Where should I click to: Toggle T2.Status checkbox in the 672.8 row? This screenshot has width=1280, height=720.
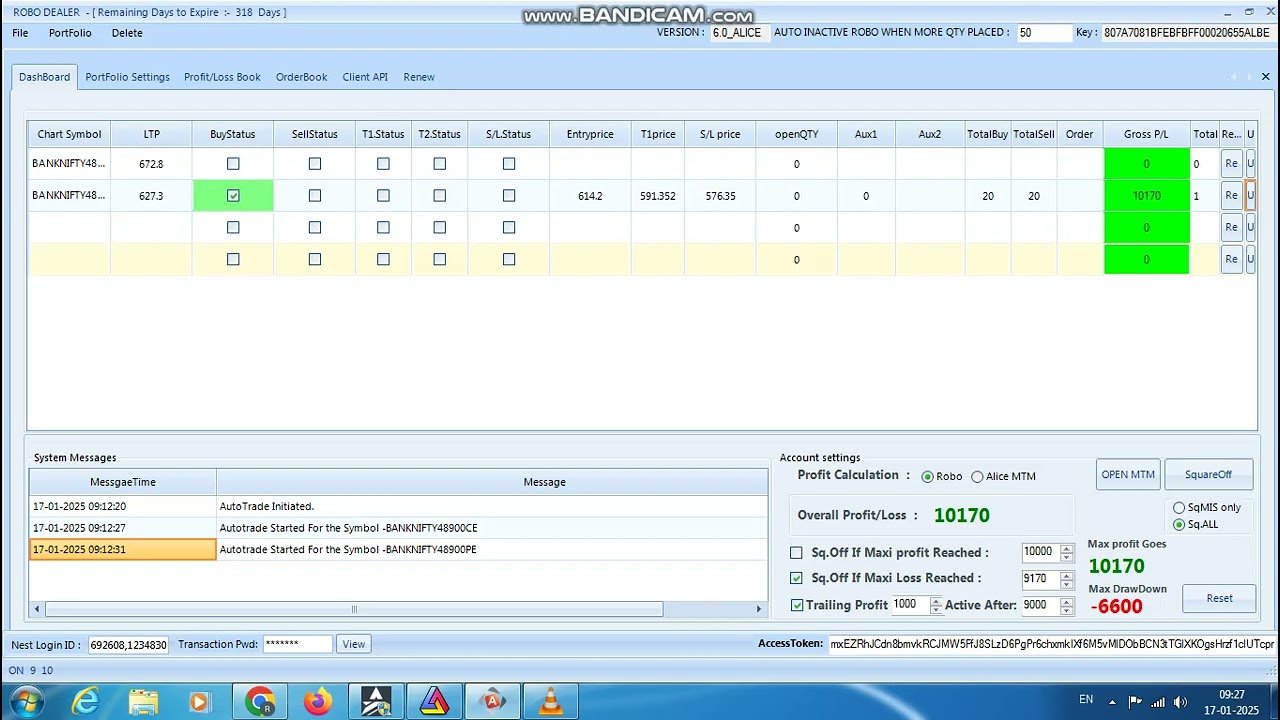pyautogui.click(x=440, y=164)
